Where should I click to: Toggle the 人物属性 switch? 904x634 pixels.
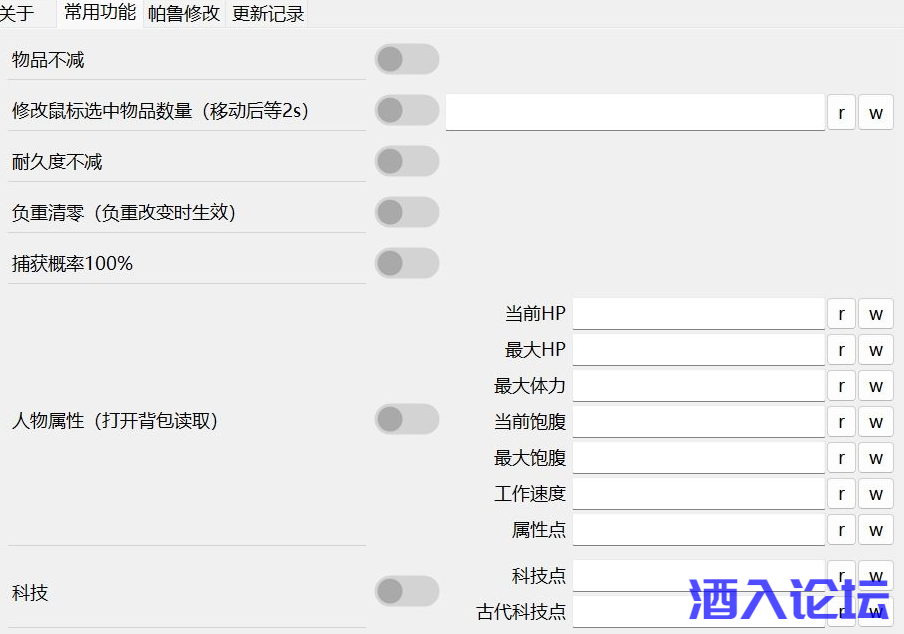point(407,420)
